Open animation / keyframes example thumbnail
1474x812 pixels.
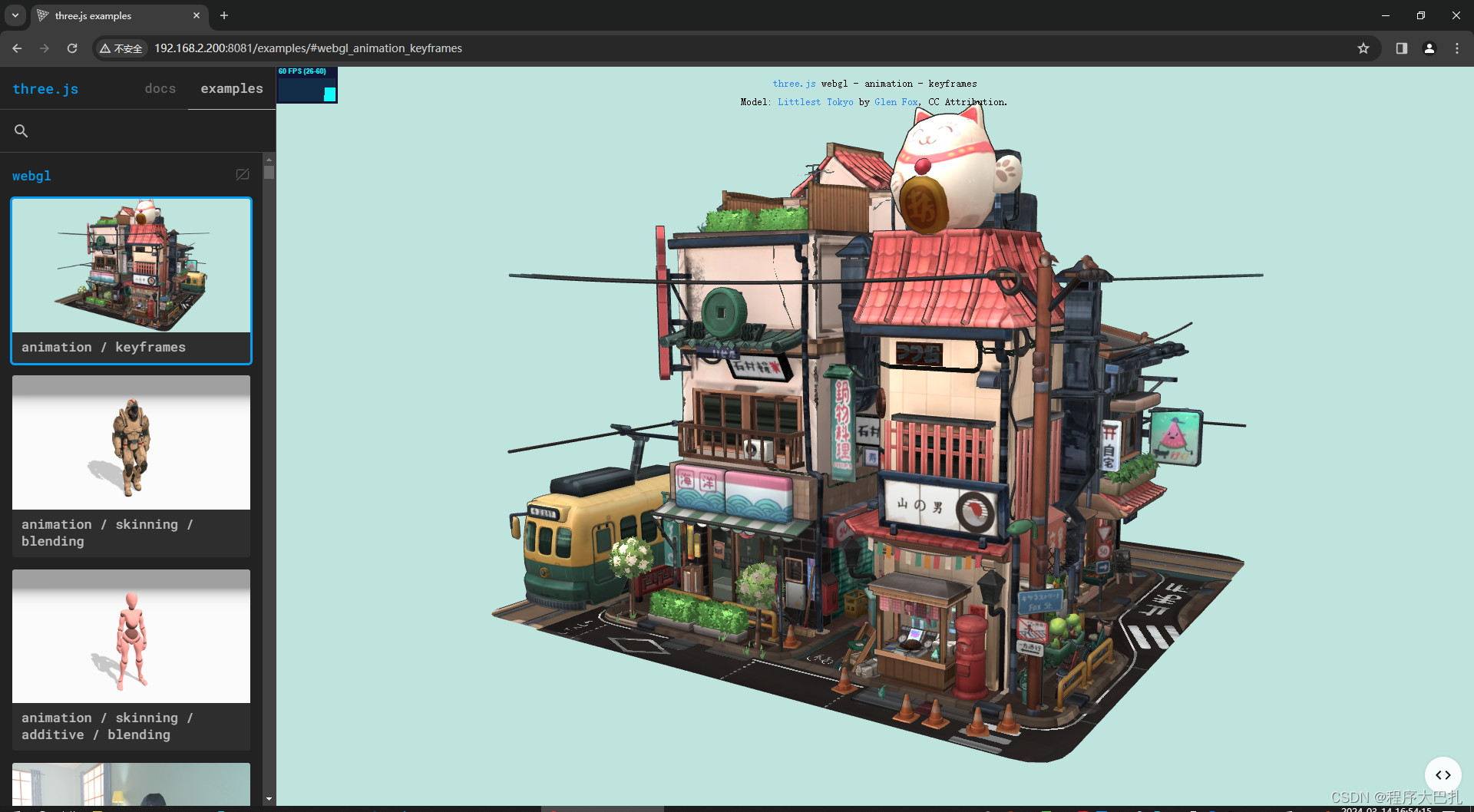point(131,266)
